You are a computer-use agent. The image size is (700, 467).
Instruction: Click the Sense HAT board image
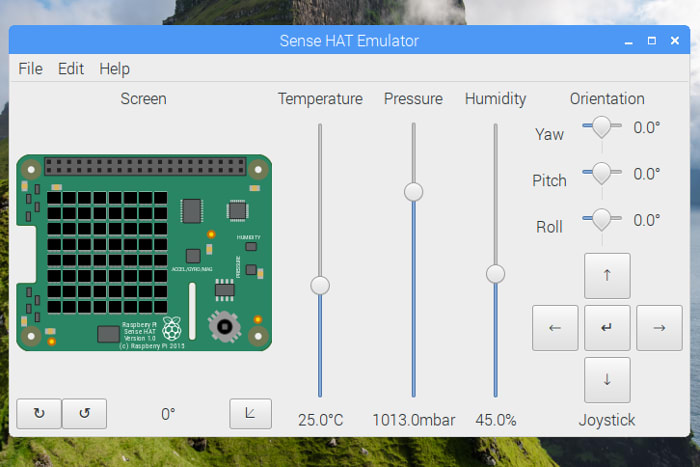pos(144,253)
